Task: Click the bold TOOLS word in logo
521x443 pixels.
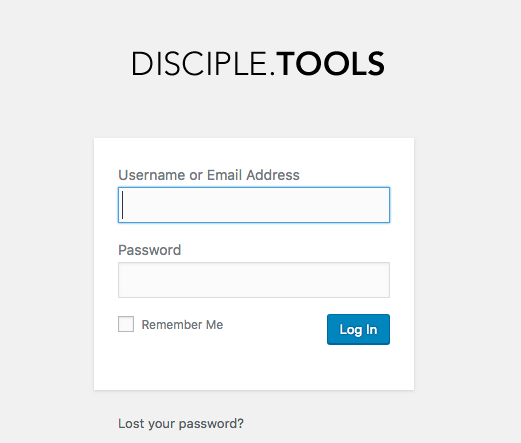Action: [331, 63]
